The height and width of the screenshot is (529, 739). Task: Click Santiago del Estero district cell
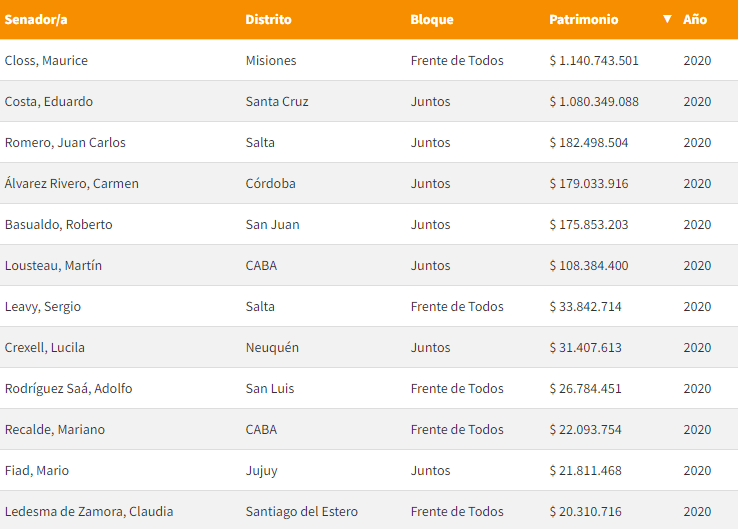(x=301, y=511)
